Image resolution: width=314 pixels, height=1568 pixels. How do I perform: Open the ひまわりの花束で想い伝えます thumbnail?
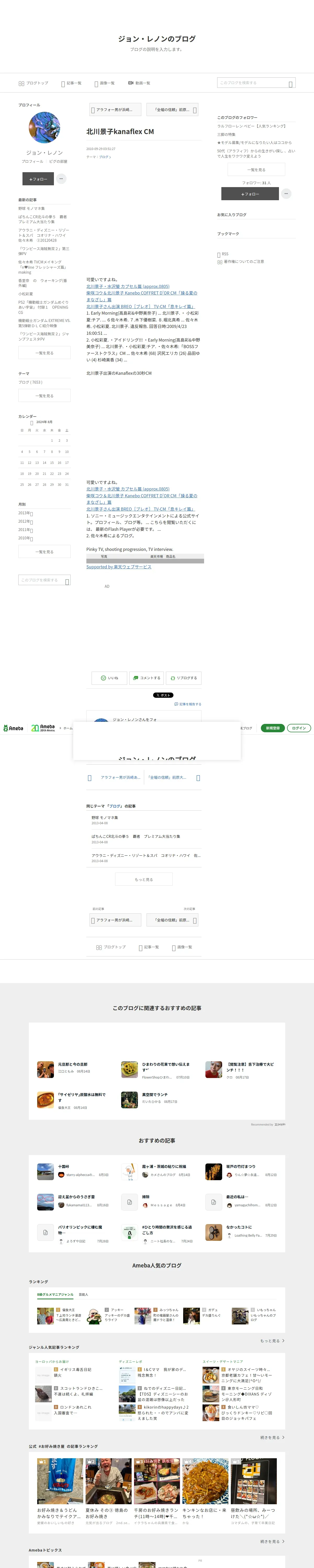click(129, 1069)
